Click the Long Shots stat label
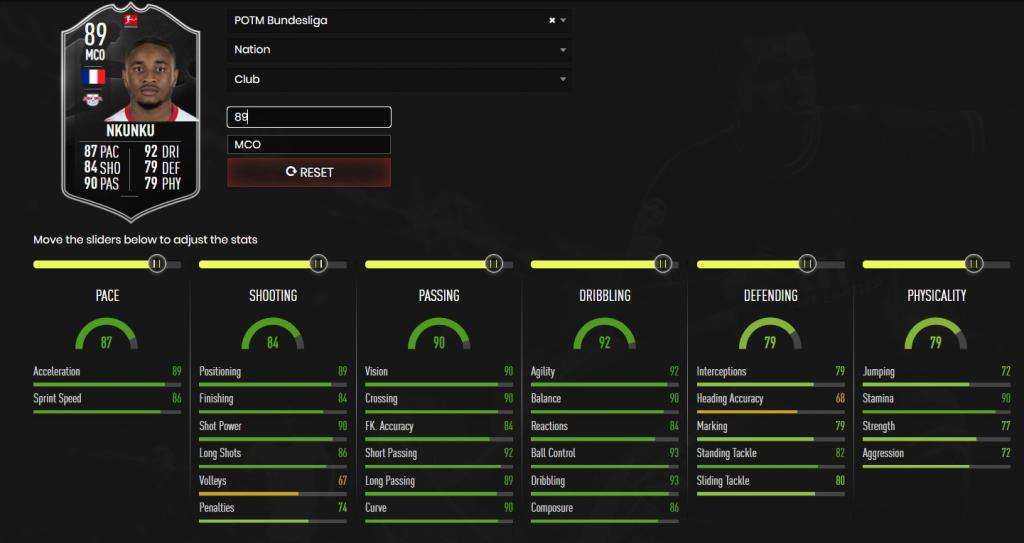This screenshot has height=543, width=1024. (x=220, y=453)
